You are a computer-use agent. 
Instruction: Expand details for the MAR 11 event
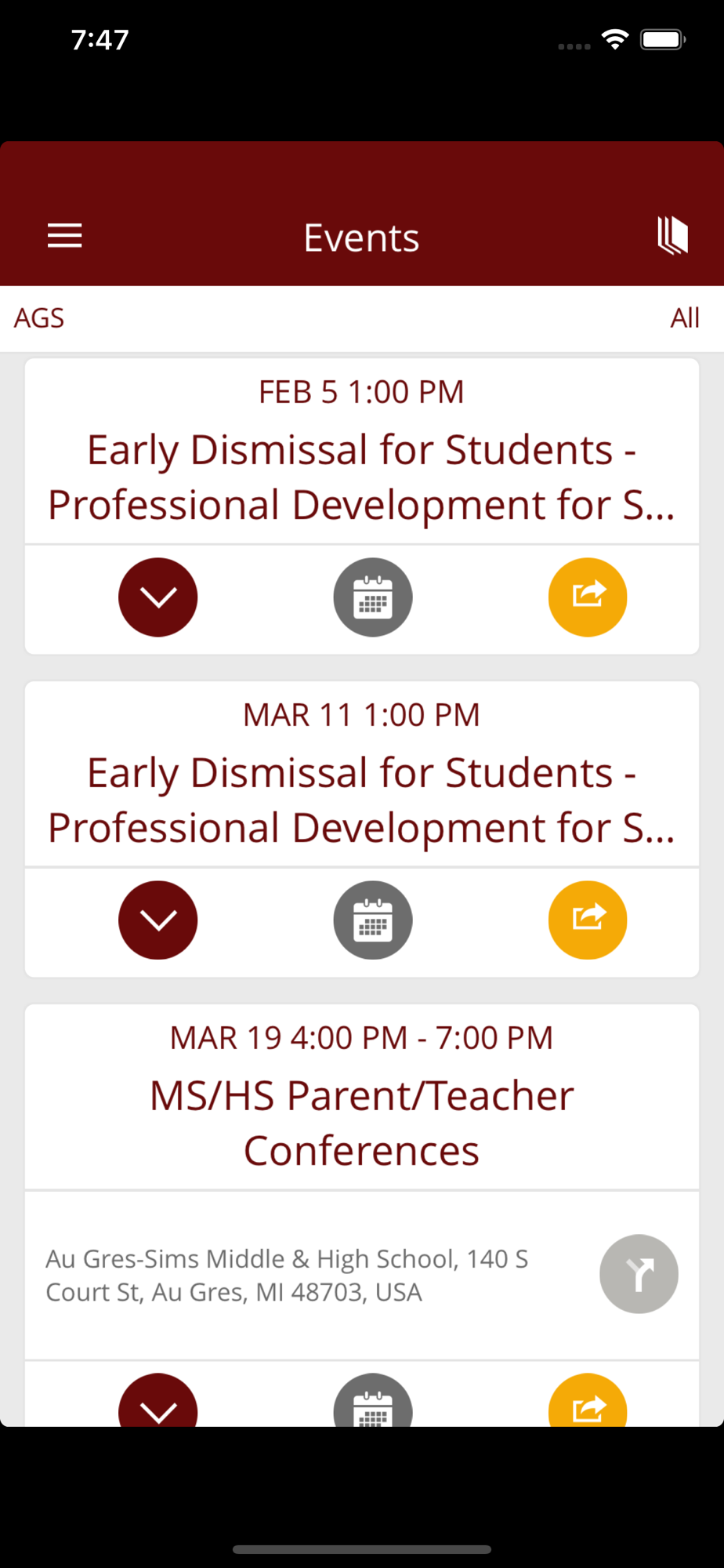click(x=158, y=920)
